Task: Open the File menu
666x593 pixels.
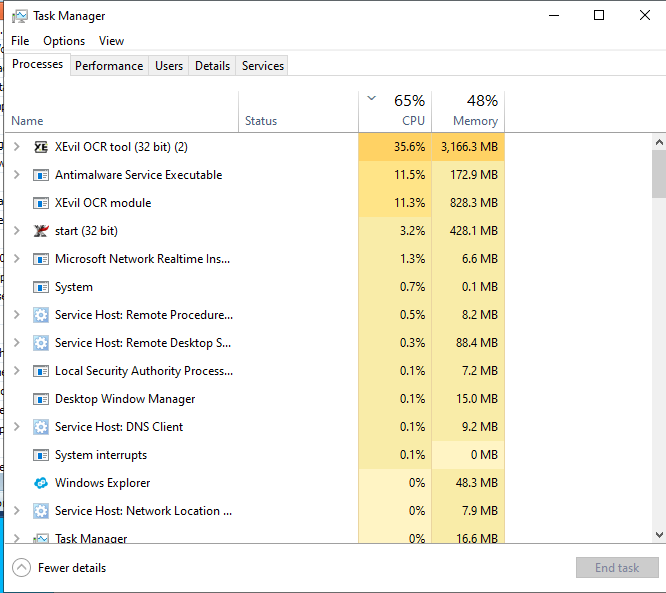Action: pyautogui.click(x=20, y=41)
